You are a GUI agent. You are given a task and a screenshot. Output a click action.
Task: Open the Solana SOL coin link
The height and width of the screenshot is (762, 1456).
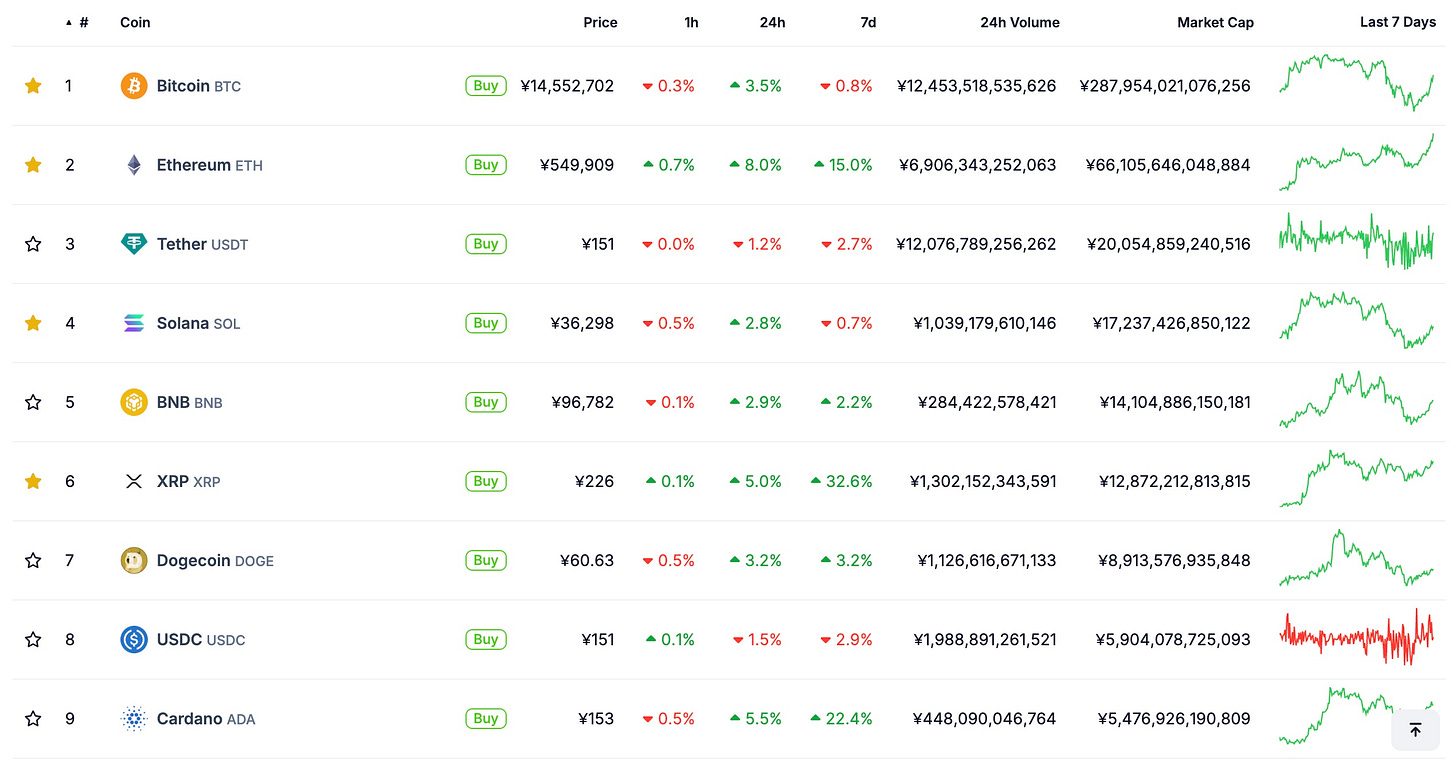tap(198, 323)
